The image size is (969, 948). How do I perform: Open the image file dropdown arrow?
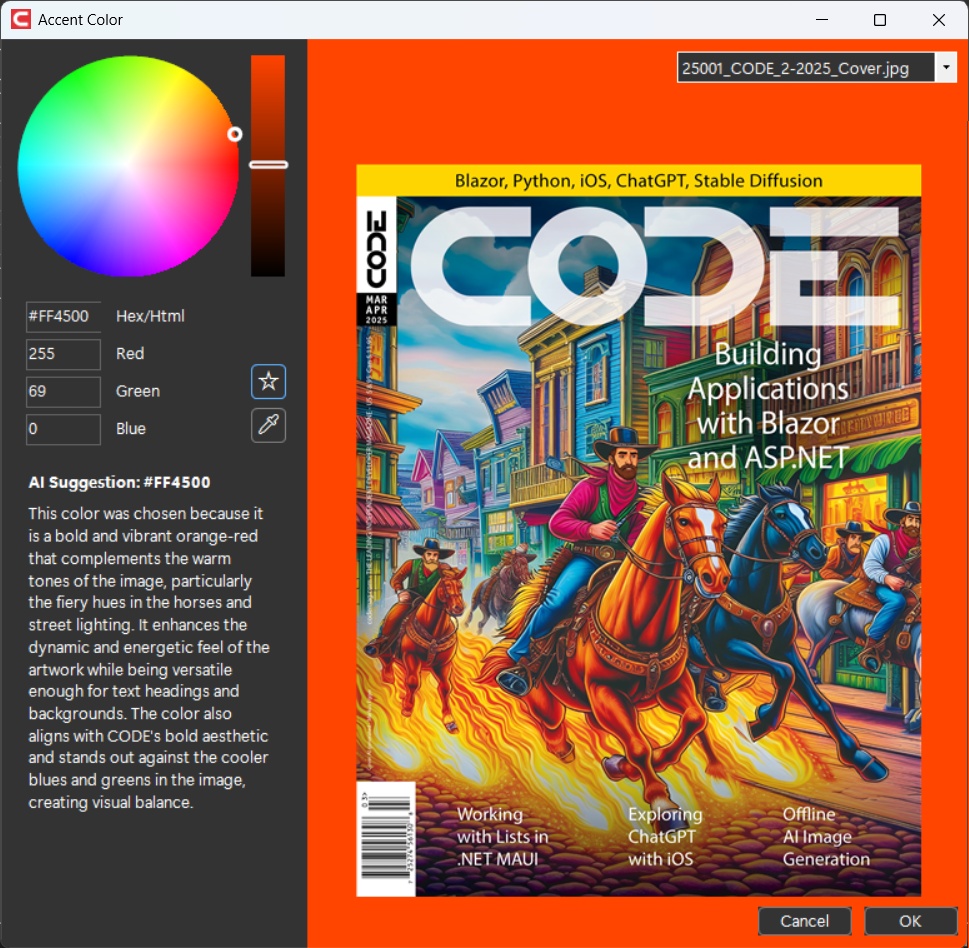[x=946, y=67]
